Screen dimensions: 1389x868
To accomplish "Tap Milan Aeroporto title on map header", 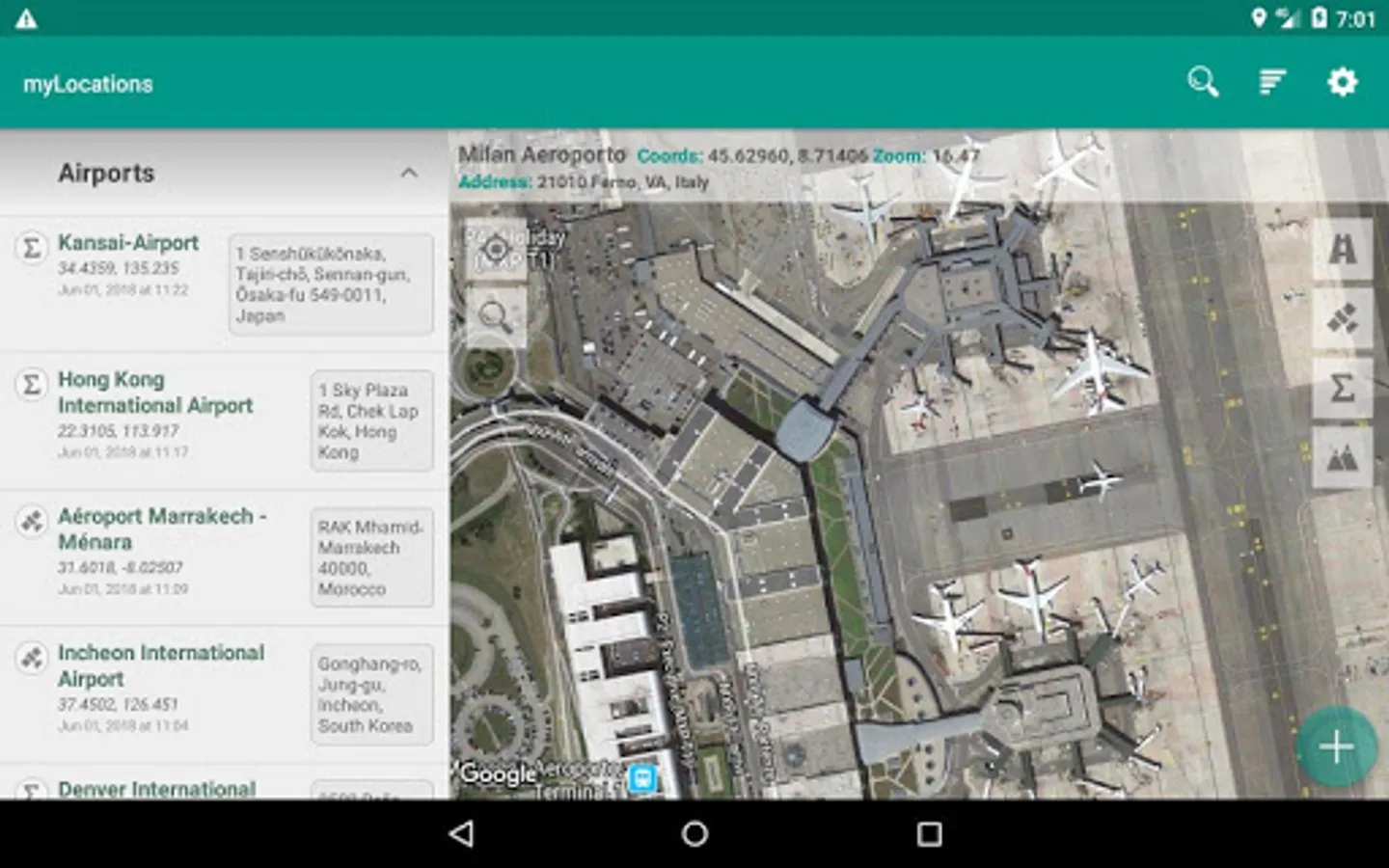I will coord(542,154).
